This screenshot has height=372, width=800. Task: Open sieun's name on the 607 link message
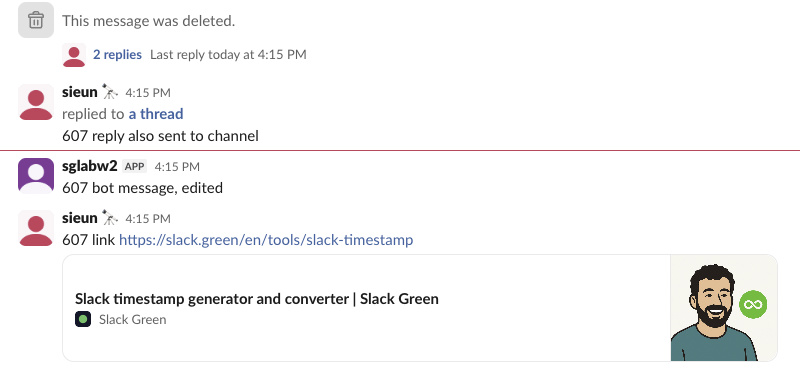pos(80,218)
